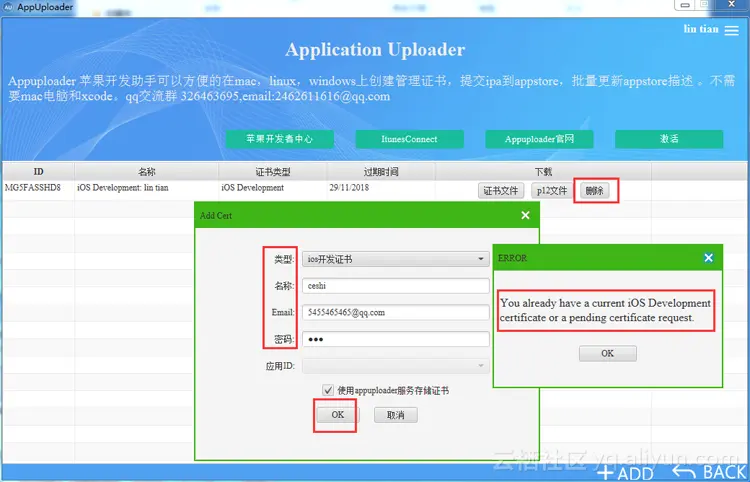
Task: Open the 应用ID dropdown
Action: click(x=396, y=366)
